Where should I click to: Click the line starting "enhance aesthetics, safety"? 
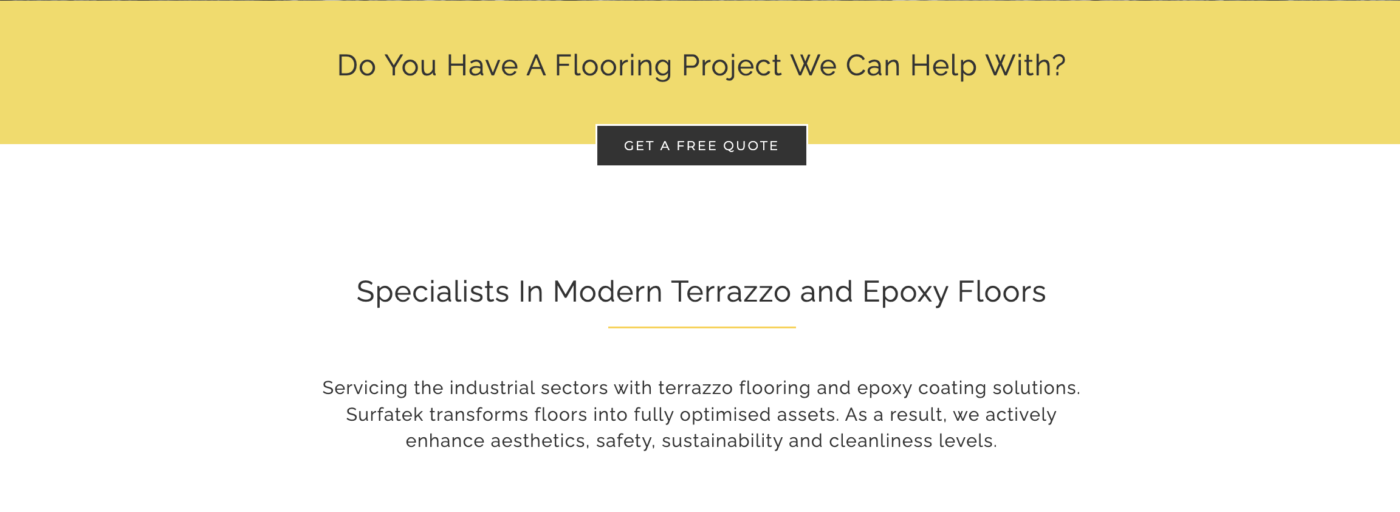pos(701,441)
